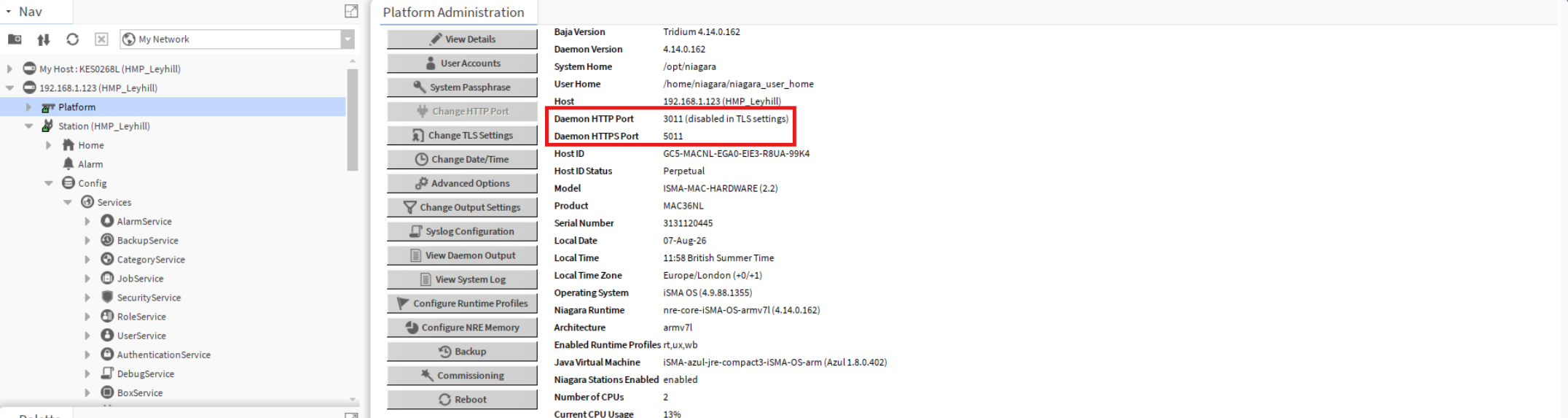The image size is (1568, 418).
Task: Click the AlarmService icon
Action: click(x=107, y=220)
